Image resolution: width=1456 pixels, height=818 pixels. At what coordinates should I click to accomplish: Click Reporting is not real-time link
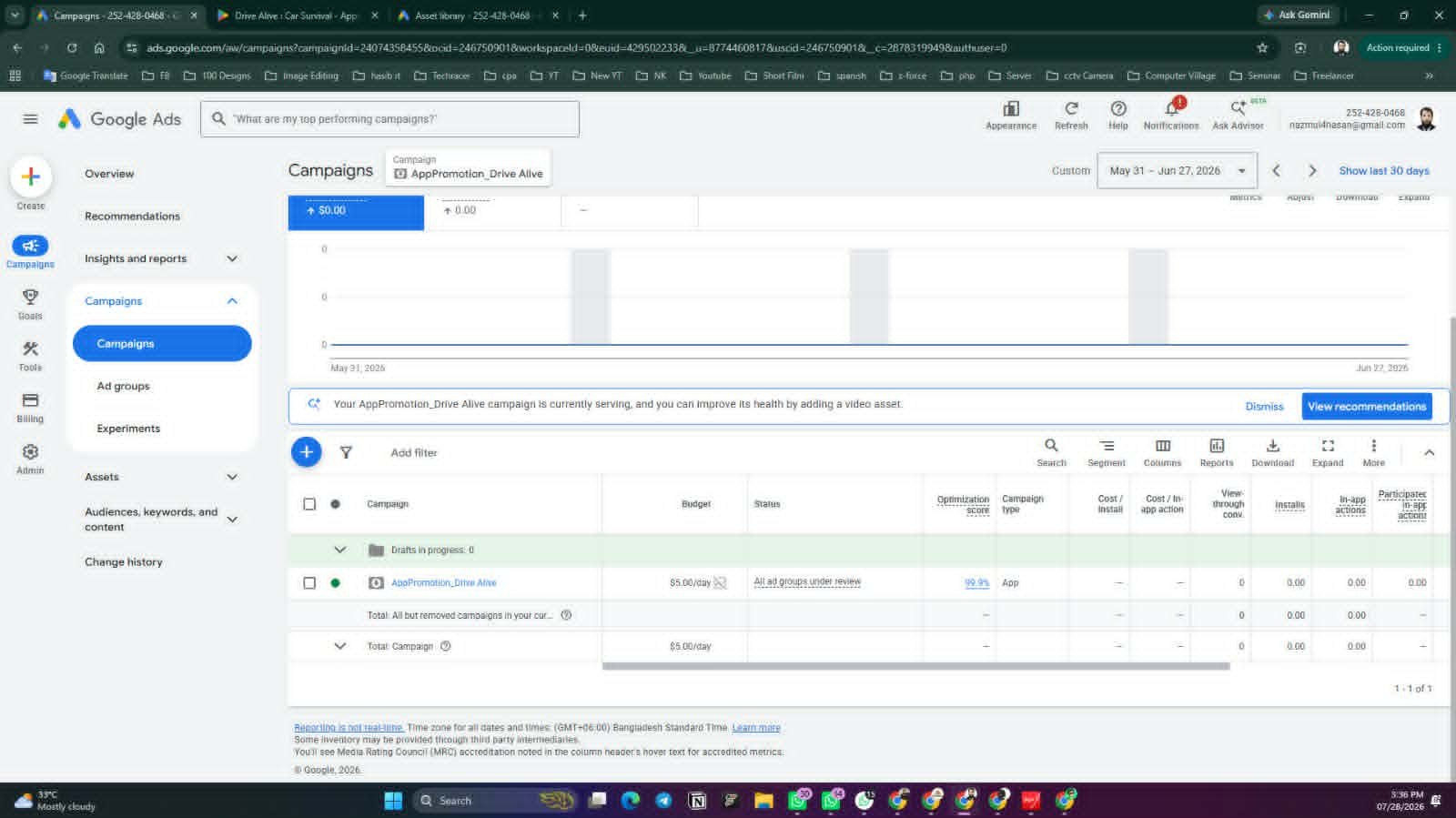[349, 728]
